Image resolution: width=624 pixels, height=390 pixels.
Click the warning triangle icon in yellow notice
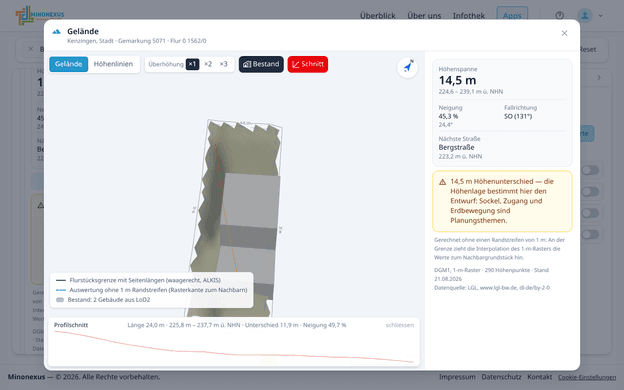tap(443, 182)
